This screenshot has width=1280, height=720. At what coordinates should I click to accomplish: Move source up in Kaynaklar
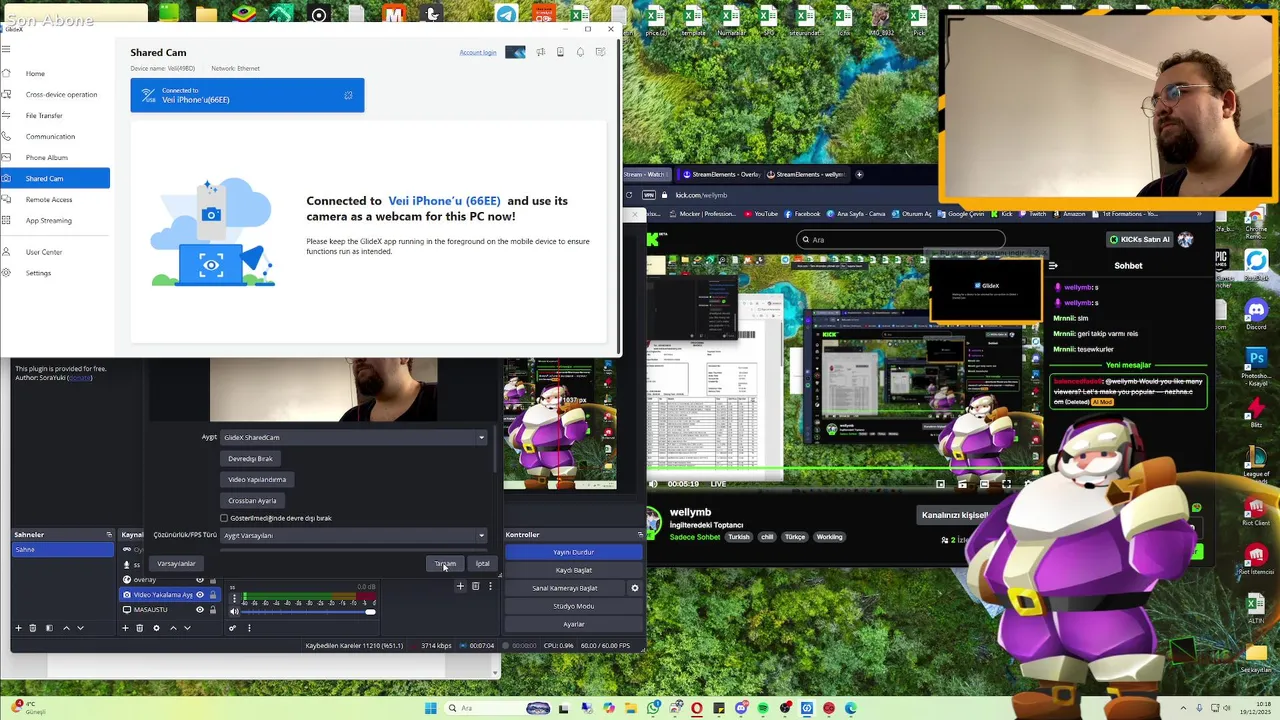click(x=173, y=628)
